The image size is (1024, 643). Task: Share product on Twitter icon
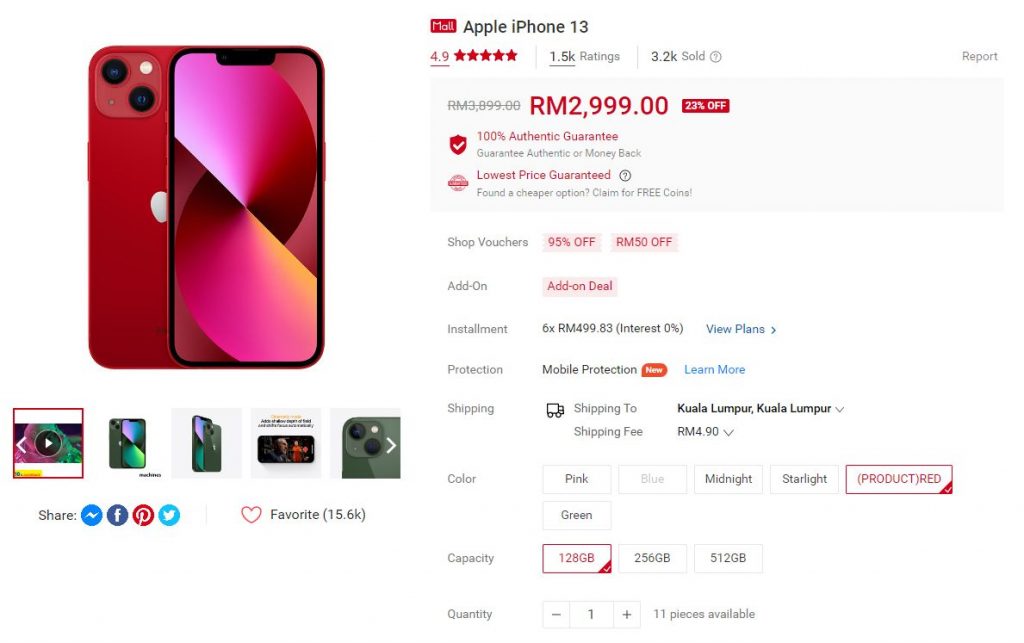[169, 515]
